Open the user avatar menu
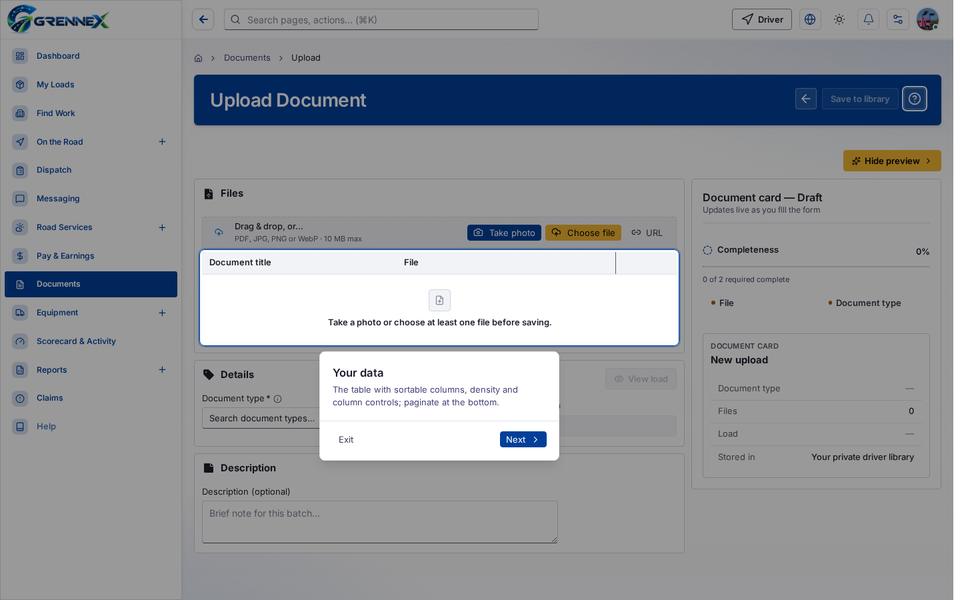This screenshot has width=960, height=600. (x=928, y=20)
